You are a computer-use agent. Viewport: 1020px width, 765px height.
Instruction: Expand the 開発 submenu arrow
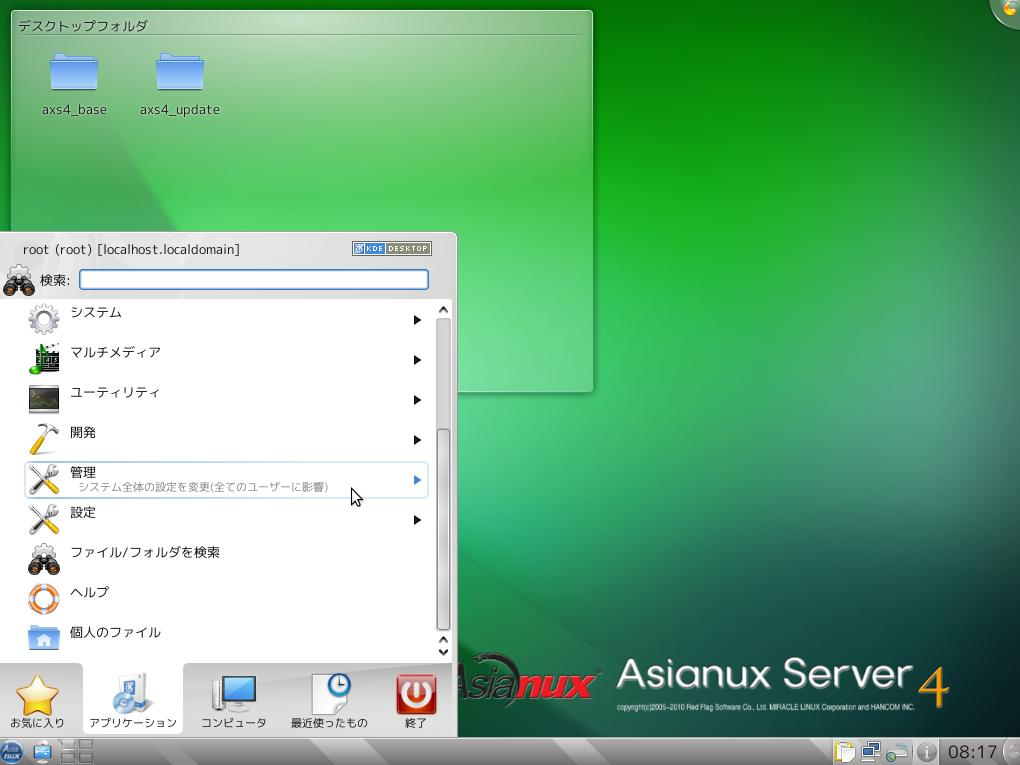417,440
